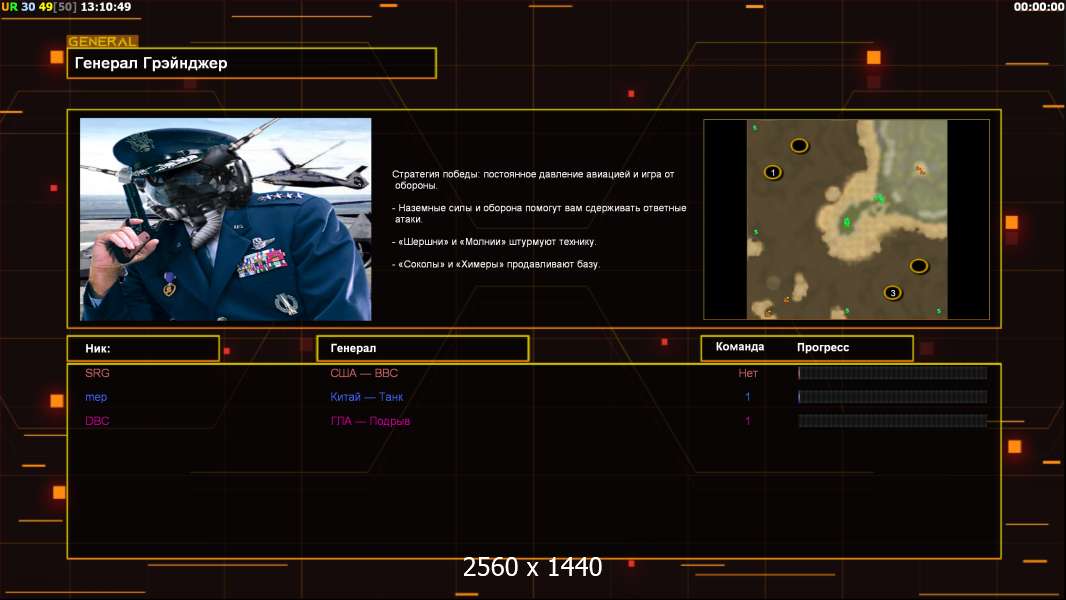Click the Прогресс column header
The image size is (1066, 600).
(823, 347)
